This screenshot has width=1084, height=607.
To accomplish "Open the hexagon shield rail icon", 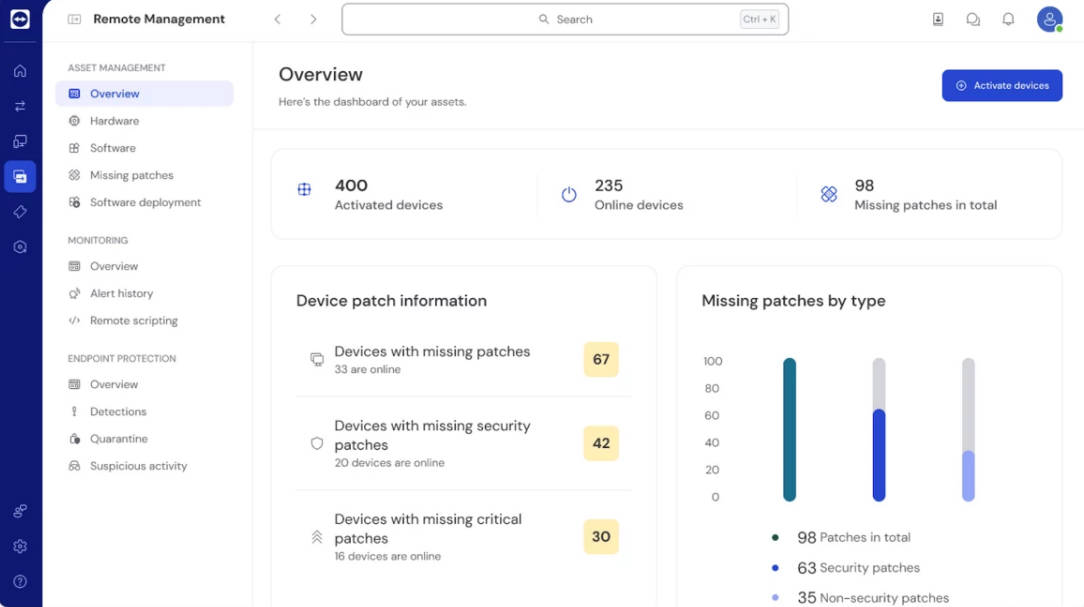I will [x=20, y=247].
